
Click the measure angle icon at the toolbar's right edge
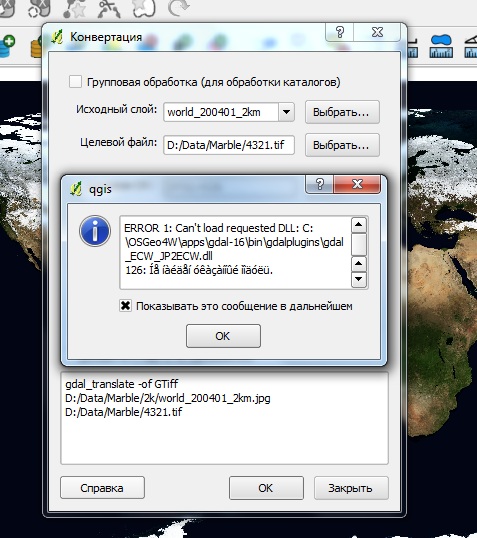pos(470,46)
